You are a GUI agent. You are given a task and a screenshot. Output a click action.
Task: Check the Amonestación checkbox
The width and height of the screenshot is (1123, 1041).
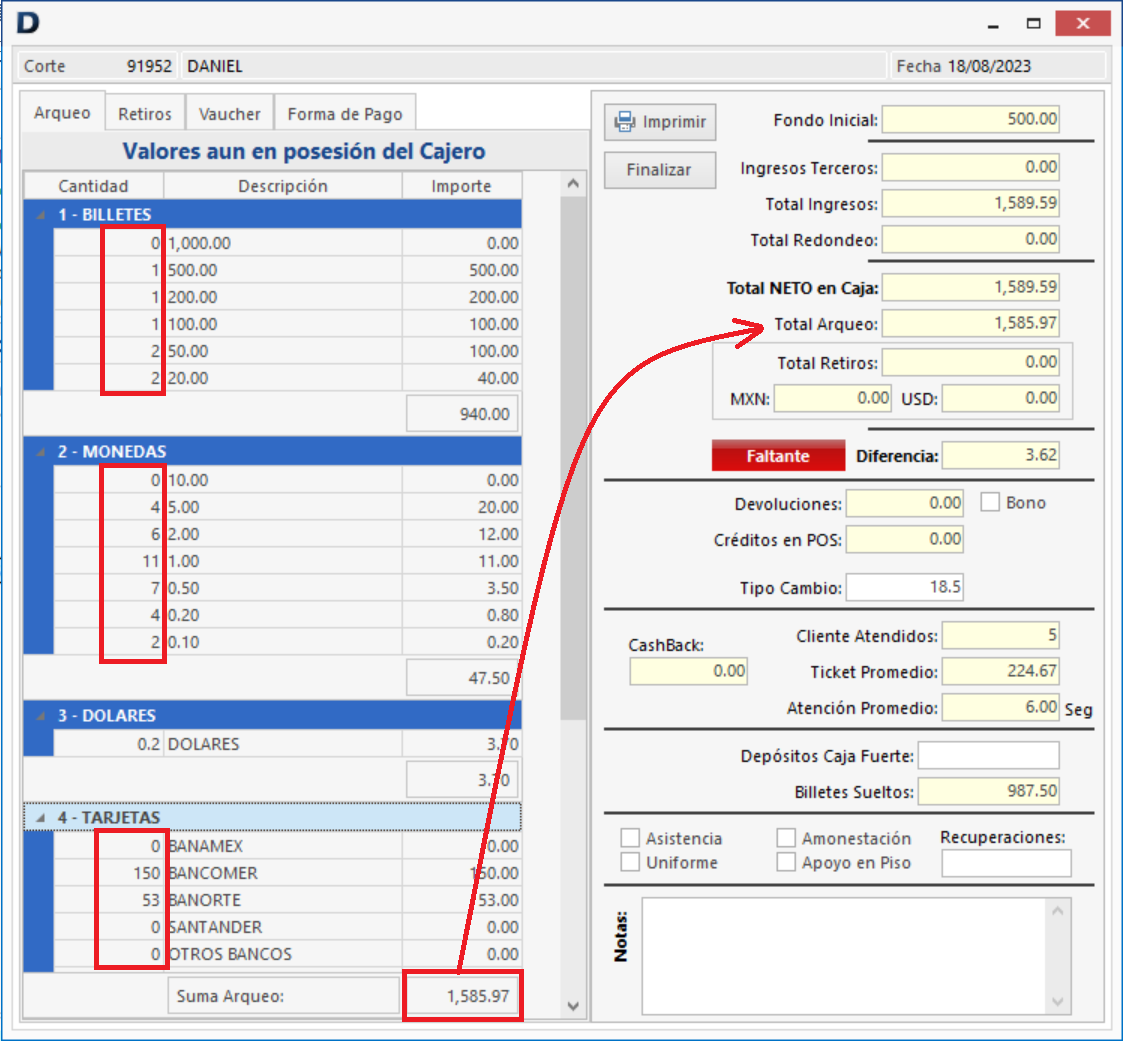pos(786,838)
